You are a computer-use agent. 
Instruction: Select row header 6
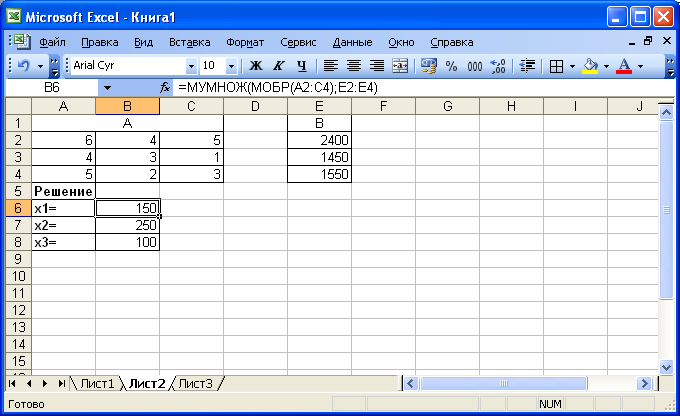(x=18, y=208)
